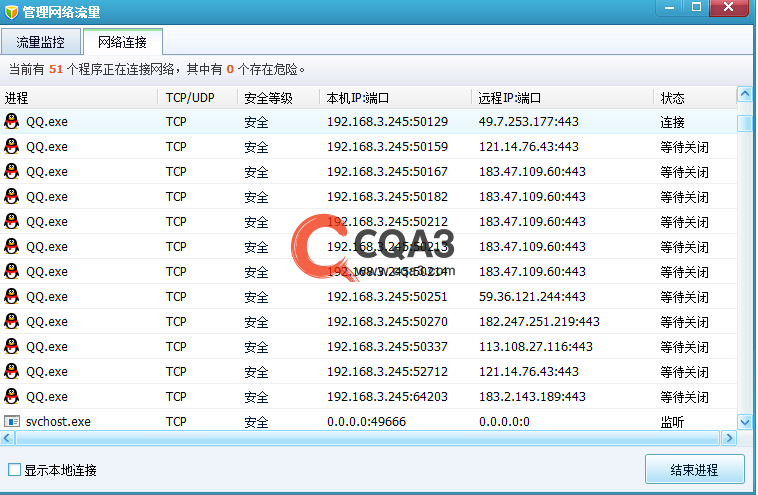Select QQ icon of local port 50167 row
This screenshot has height=495, width=758.
(x=12, y=172)
